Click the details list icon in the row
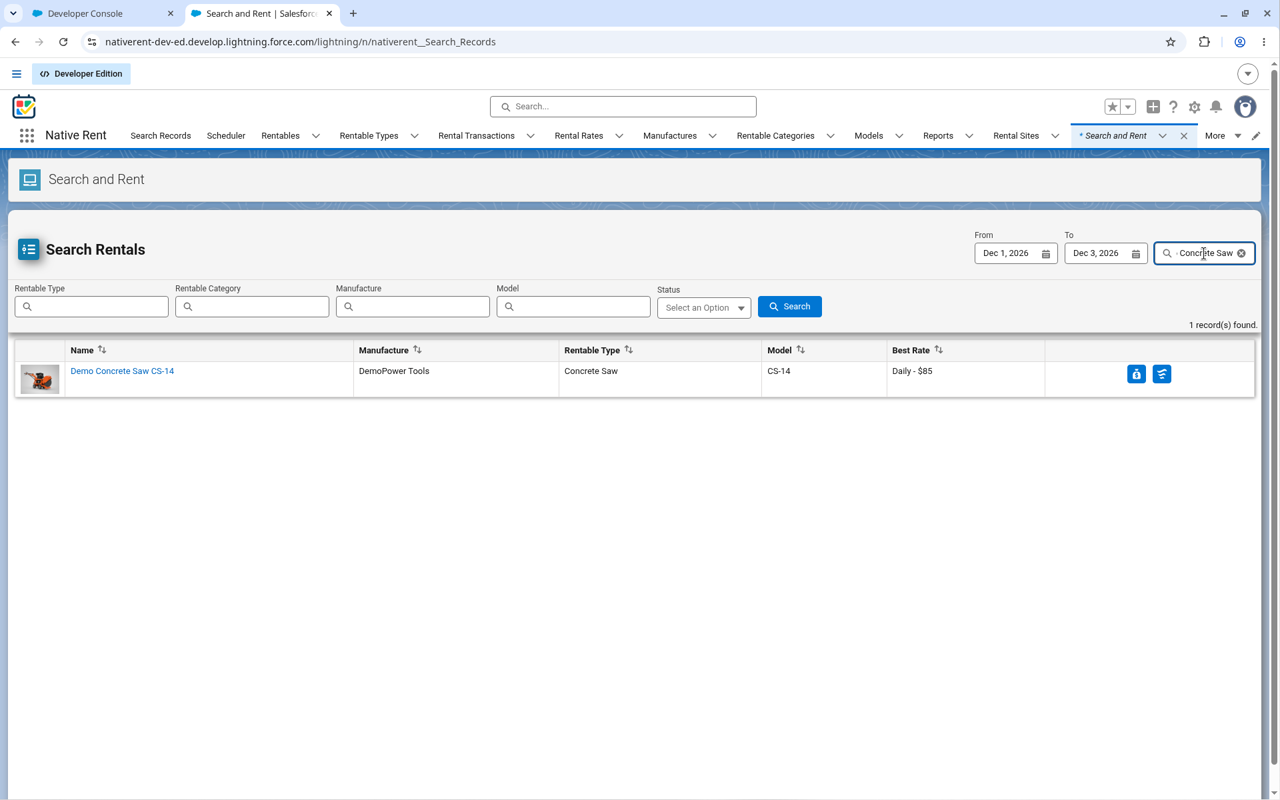The image size is (1280, 800). (x=1162, y=374)
